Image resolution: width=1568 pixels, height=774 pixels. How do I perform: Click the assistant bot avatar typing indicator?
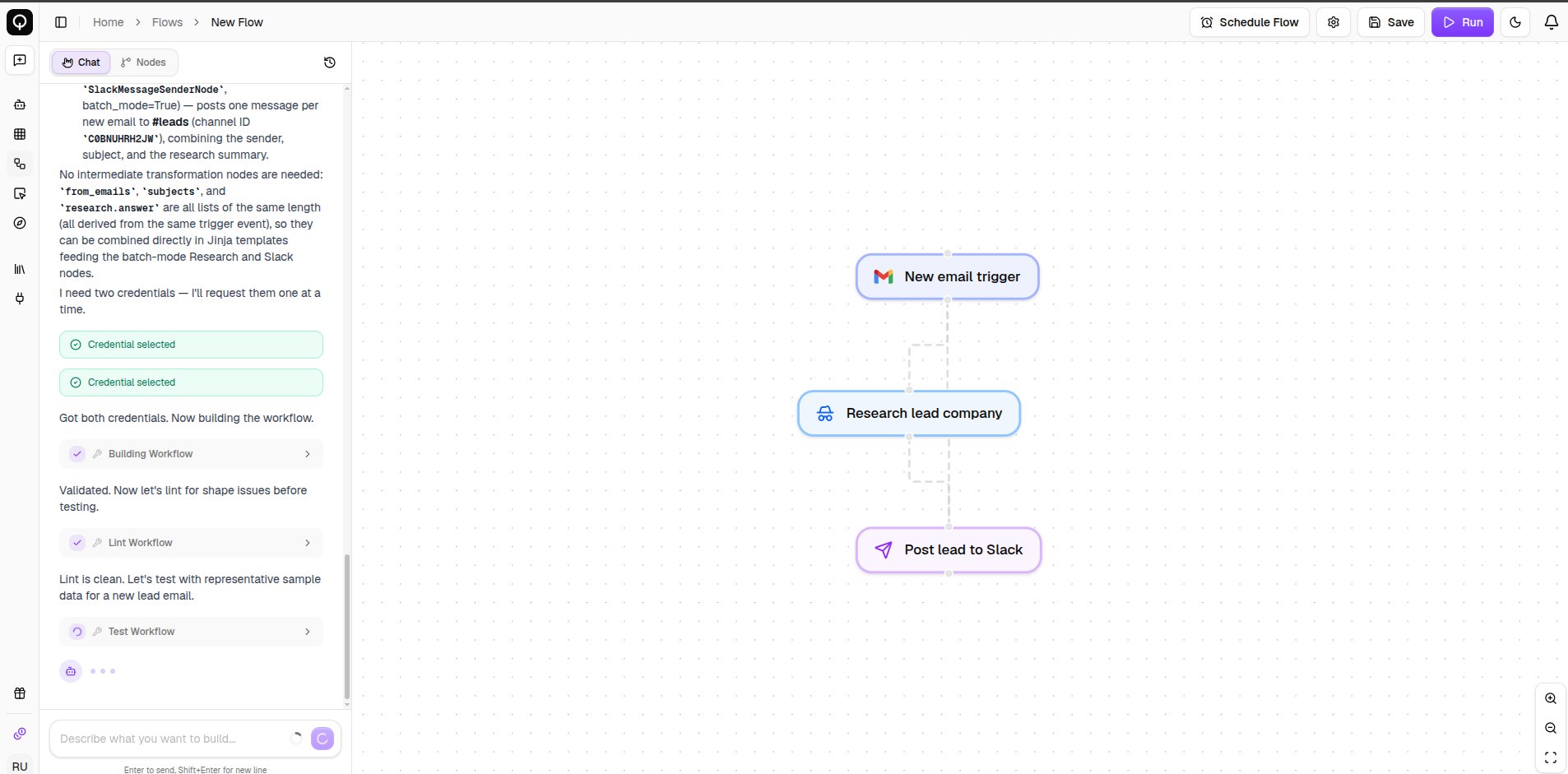click(71, 671)
